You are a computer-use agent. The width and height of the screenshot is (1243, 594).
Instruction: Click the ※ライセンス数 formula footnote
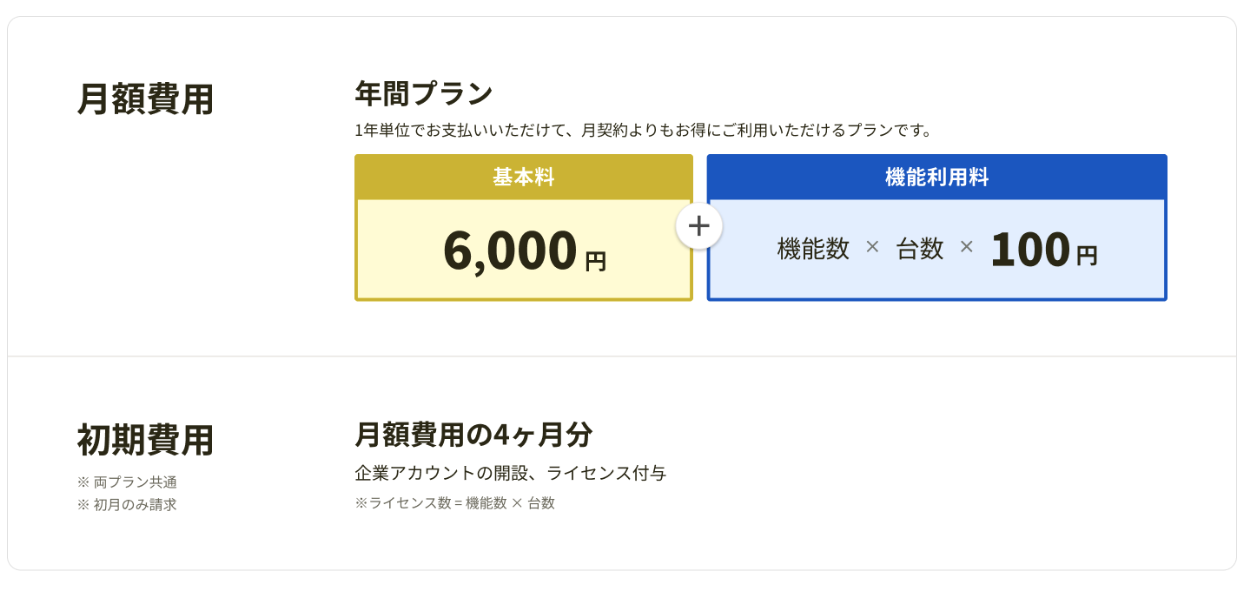point(455,503)
